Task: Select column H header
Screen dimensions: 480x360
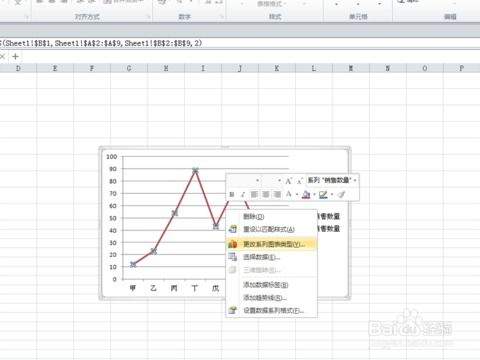Action: coord(166,68)
